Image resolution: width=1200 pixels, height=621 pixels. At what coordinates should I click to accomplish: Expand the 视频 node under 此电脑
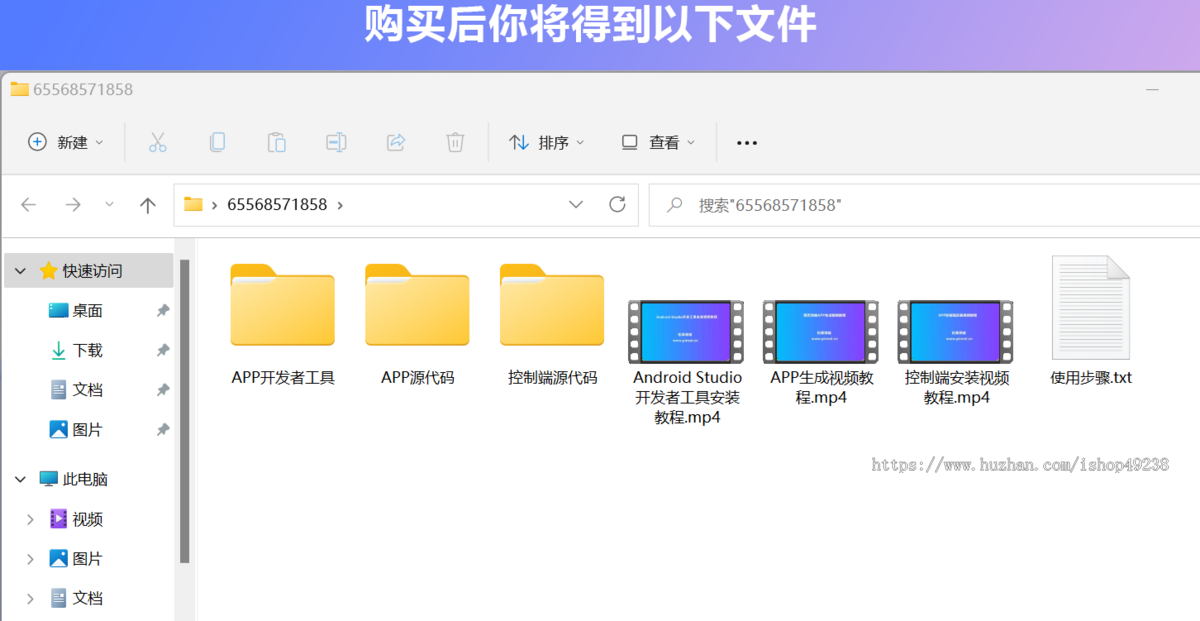pos(30,519)
